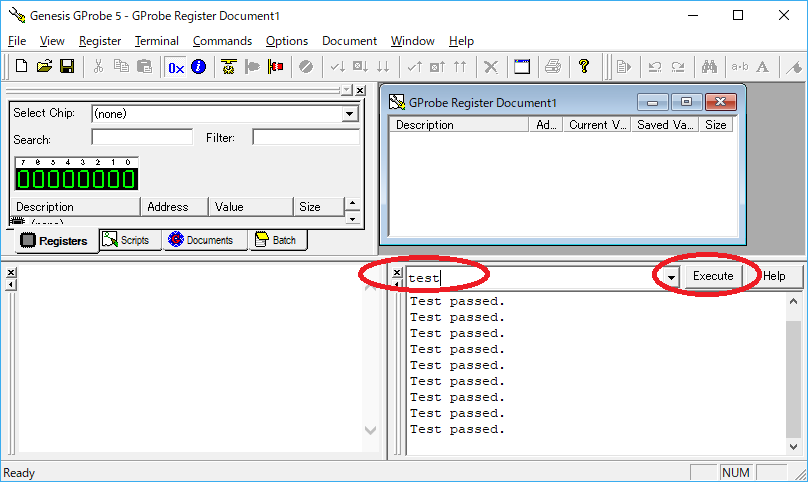Sort register list by Description column

76,207
